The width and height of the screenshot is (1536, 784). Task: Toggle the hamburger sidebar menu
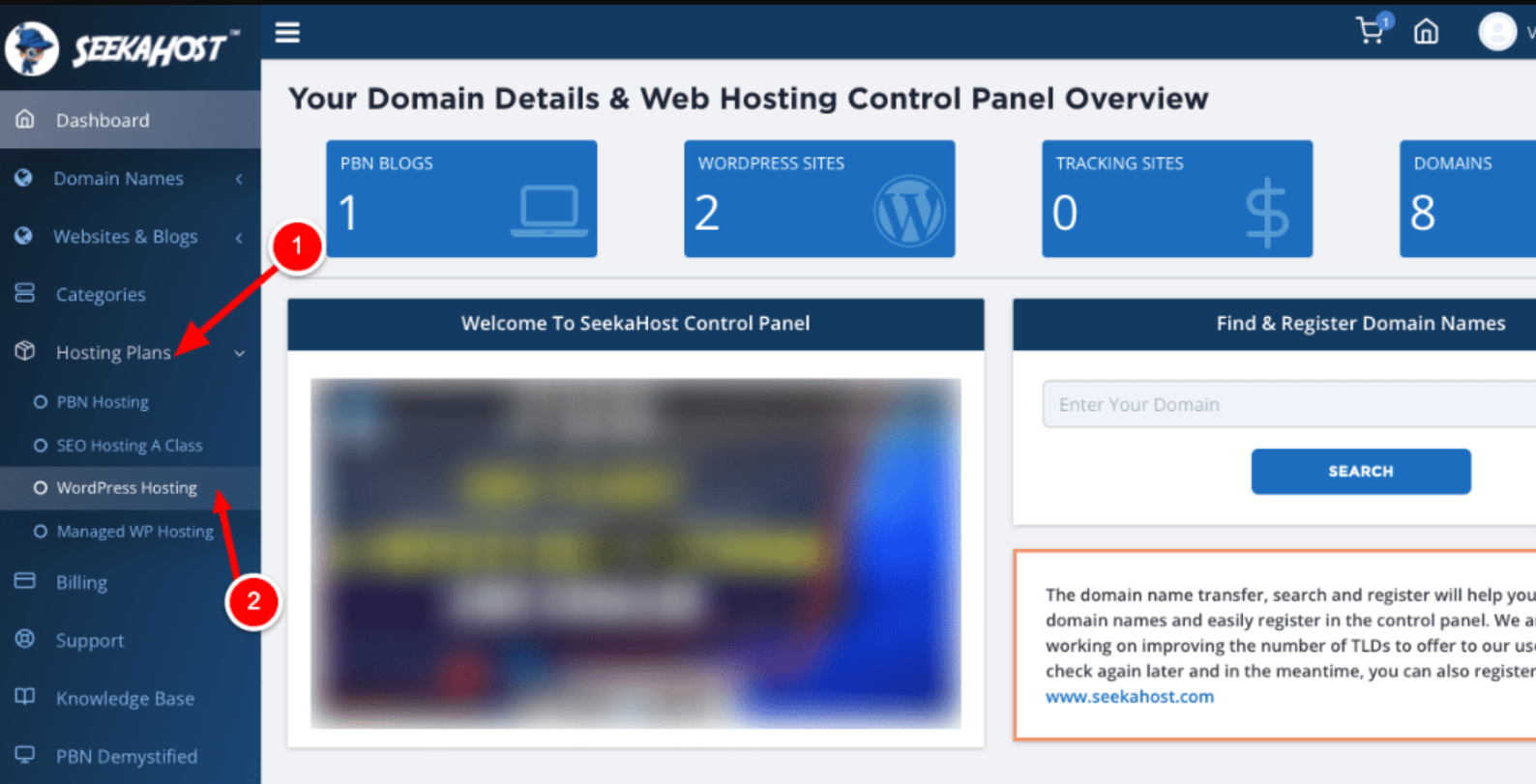[287, 33]
